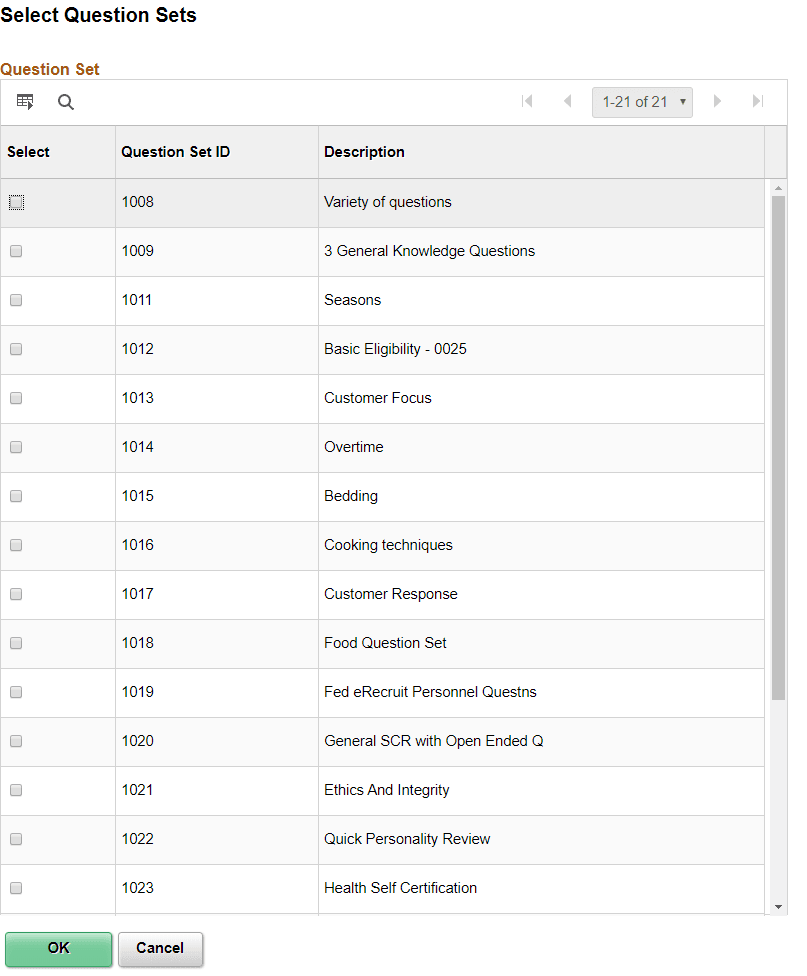The height and width of the screenshot is (976, 807).
Task: Jump to last rows with Last page icon
Action: (x=757, y=101)
